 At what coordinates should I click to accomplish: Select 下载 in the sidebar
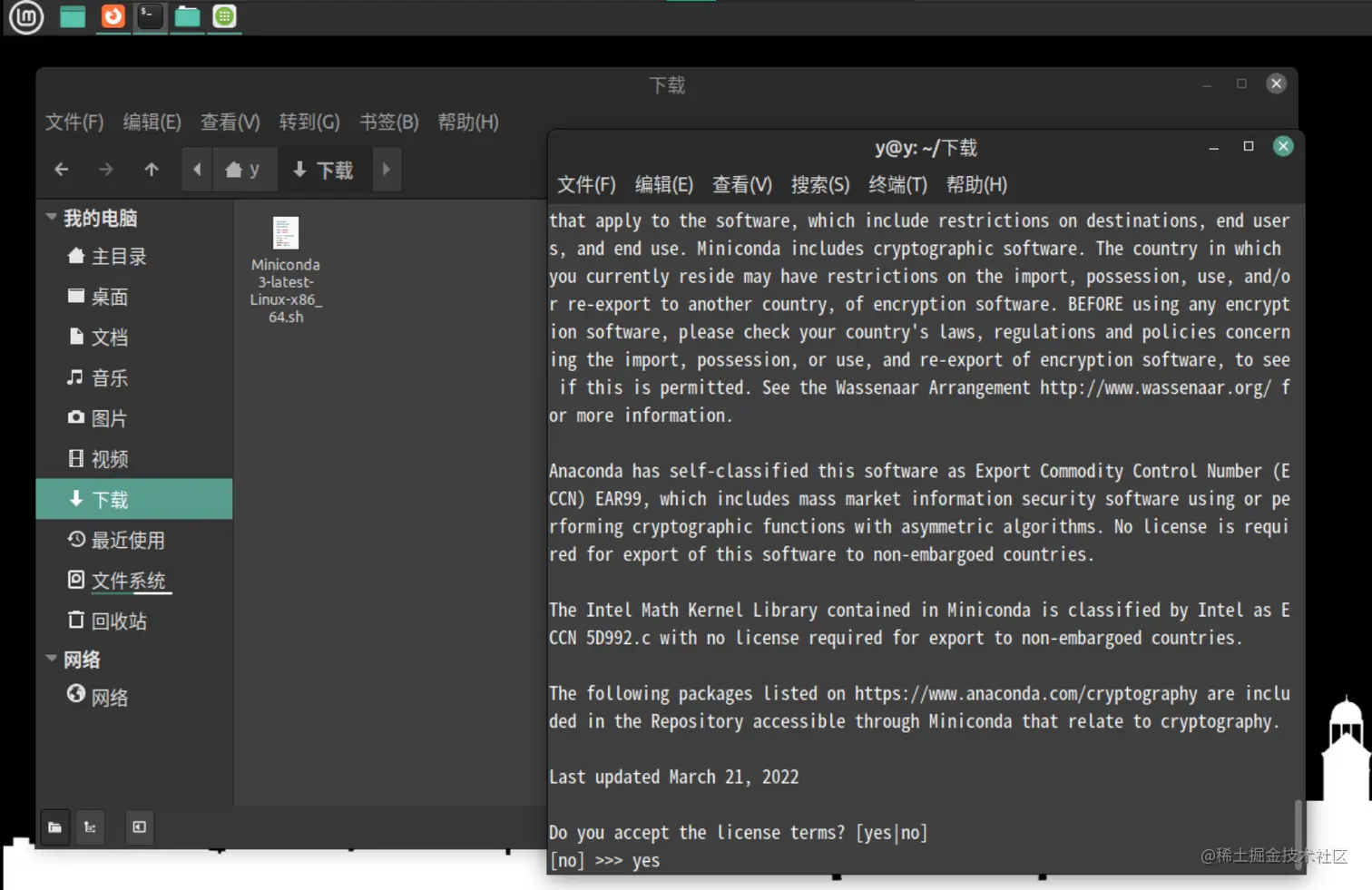coord(134,499)
